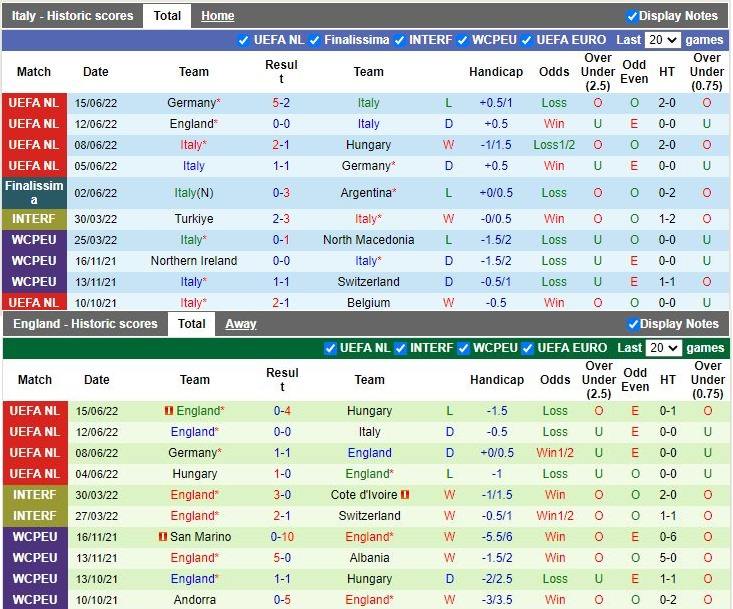Open the Last games dropdown for Italy
The image size is (733, 609).
pyautogui.click(x=662, y=40)
